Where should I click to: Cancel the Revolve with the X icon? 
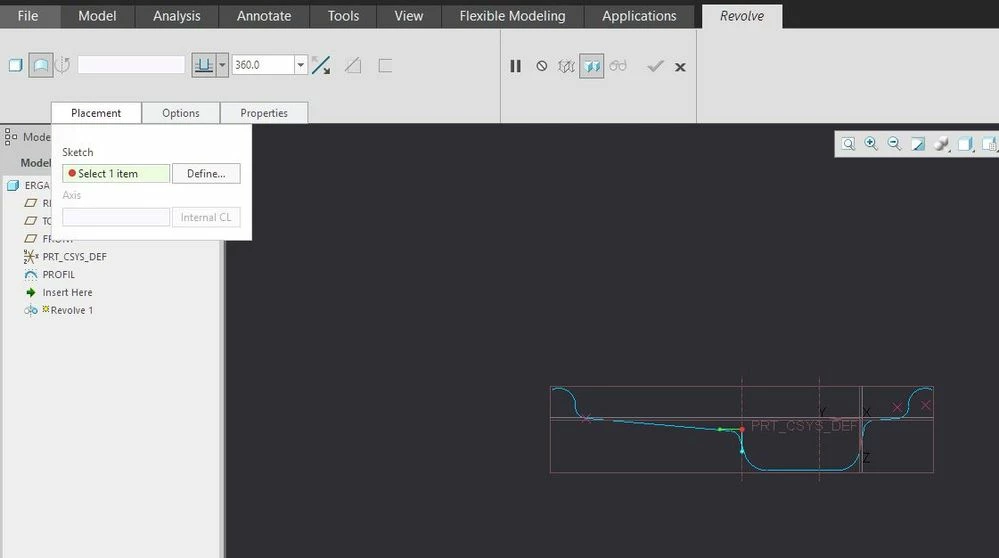click(680, 67)
